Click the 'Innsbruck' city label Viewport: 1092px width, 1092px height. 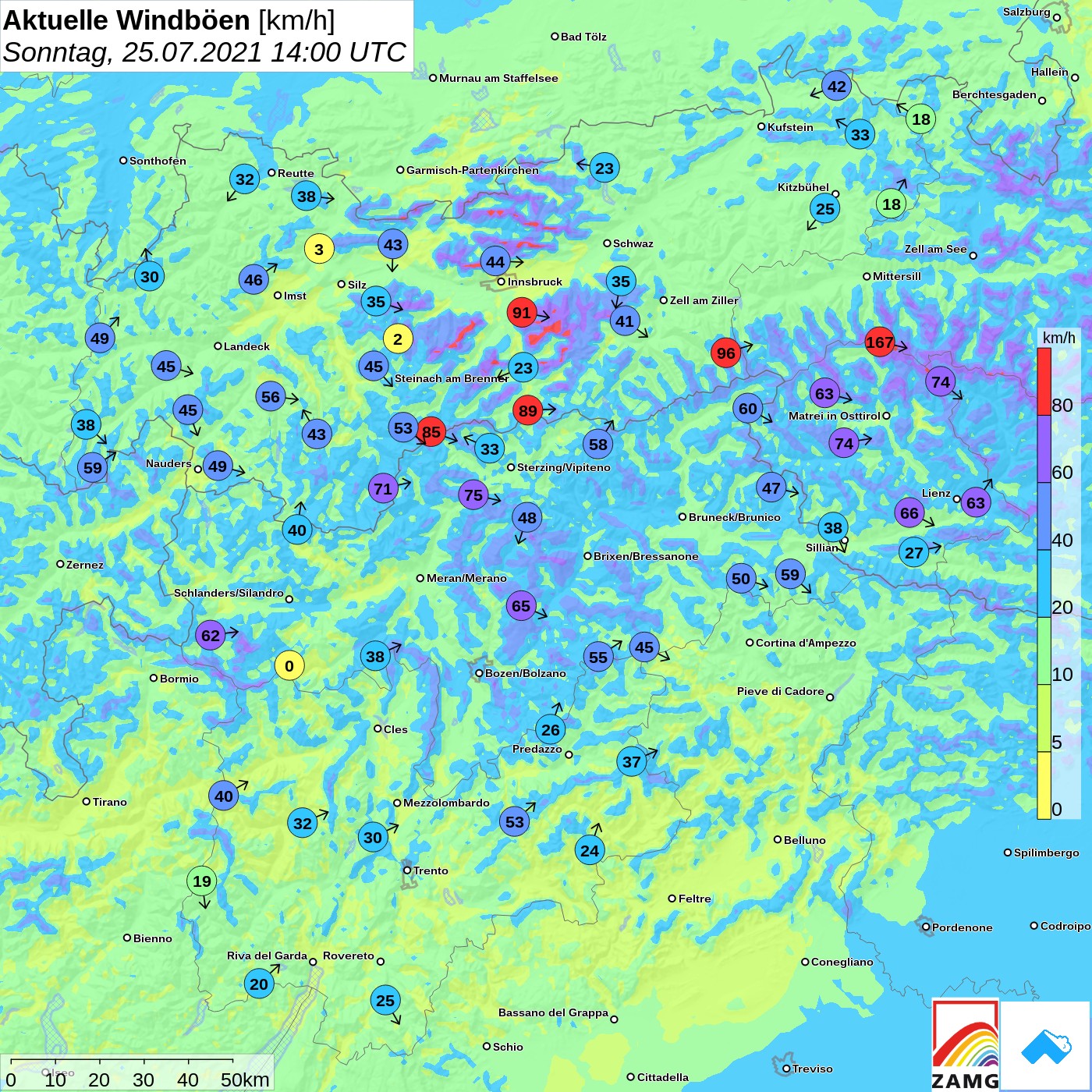click(535, 282)
